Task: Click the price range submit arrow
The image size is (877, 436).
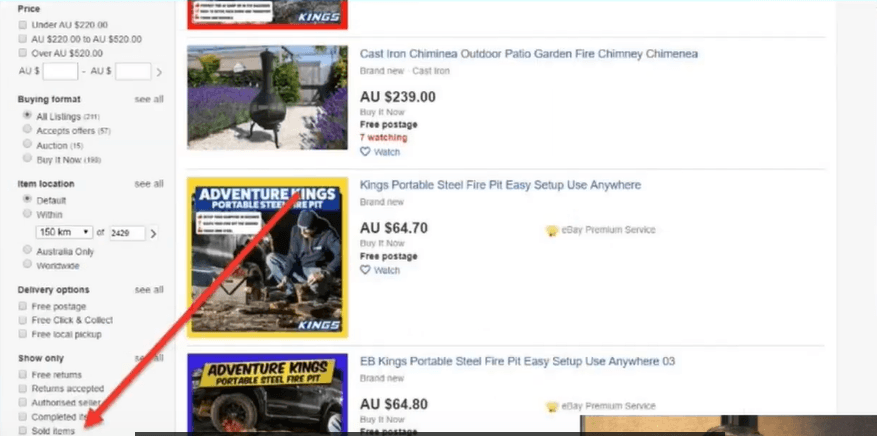Action: [159, 72]
